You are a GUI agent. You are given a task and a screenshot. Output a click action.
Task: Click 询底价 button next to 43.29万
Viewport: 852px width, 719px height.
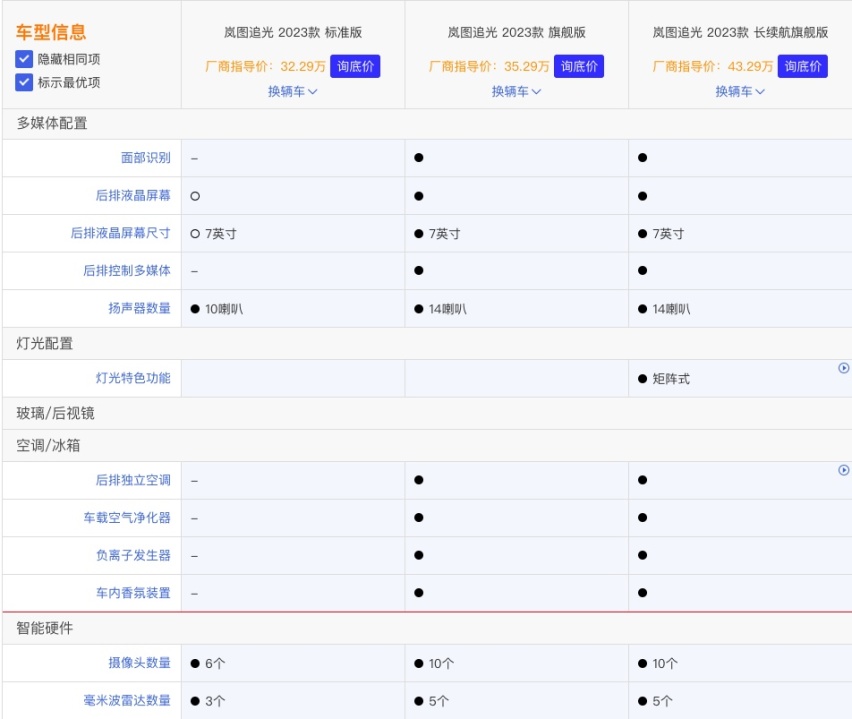[803, 66]
